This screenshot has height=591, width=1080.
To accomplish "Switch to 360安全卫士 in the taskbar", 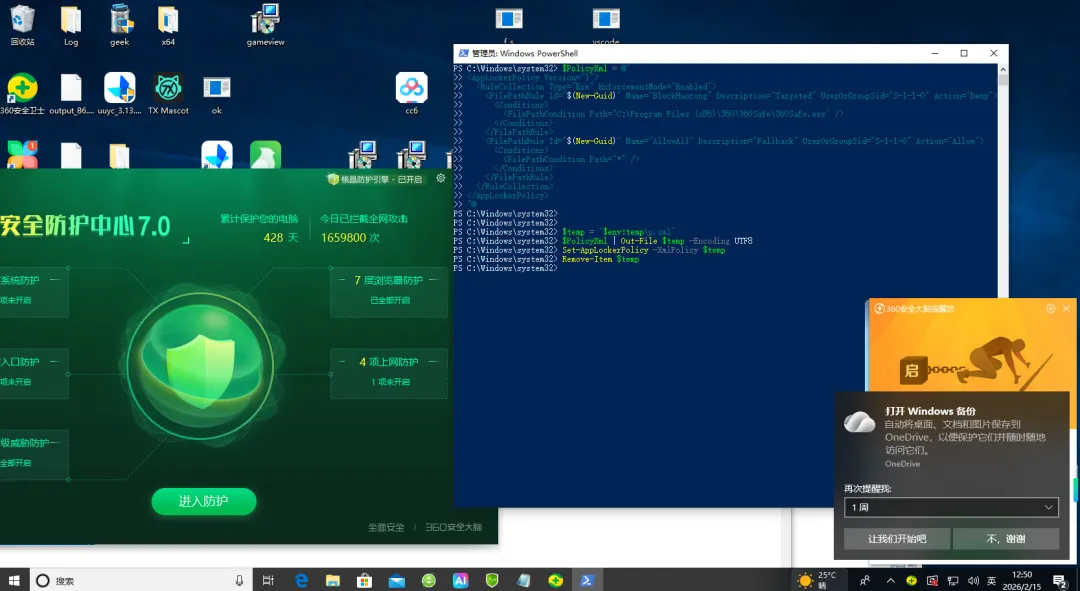I will pyautogui.click(x=555, y=581).
